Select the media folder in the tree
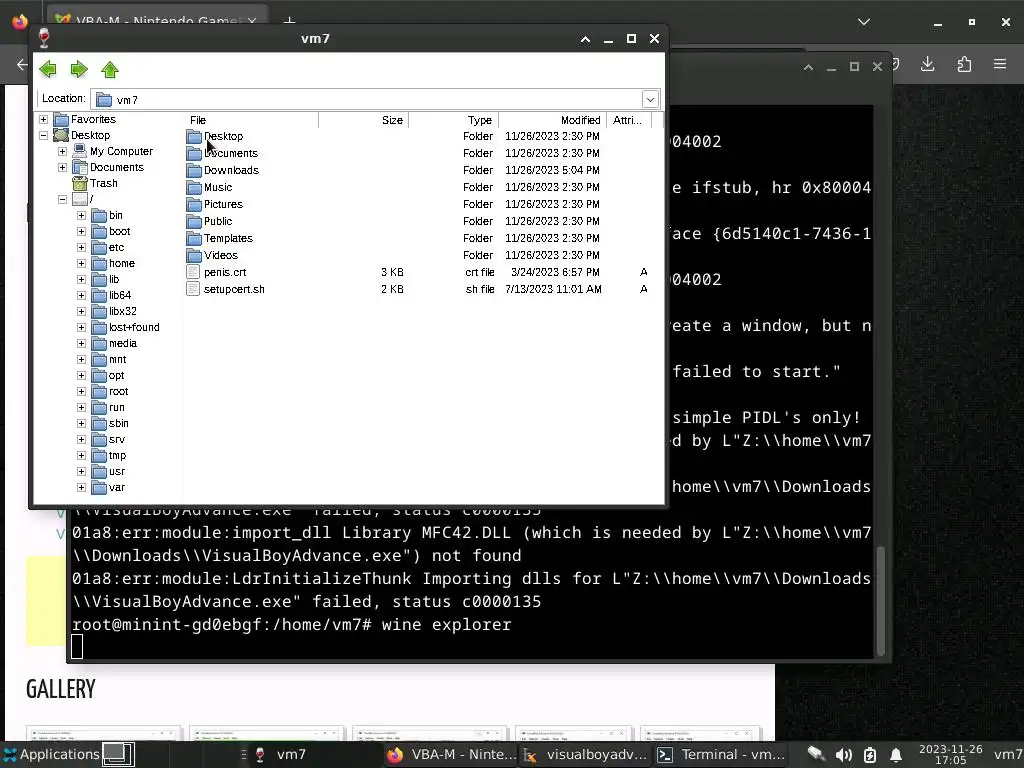This screenshot has width=1024, height=768. [x=123, y=344]
